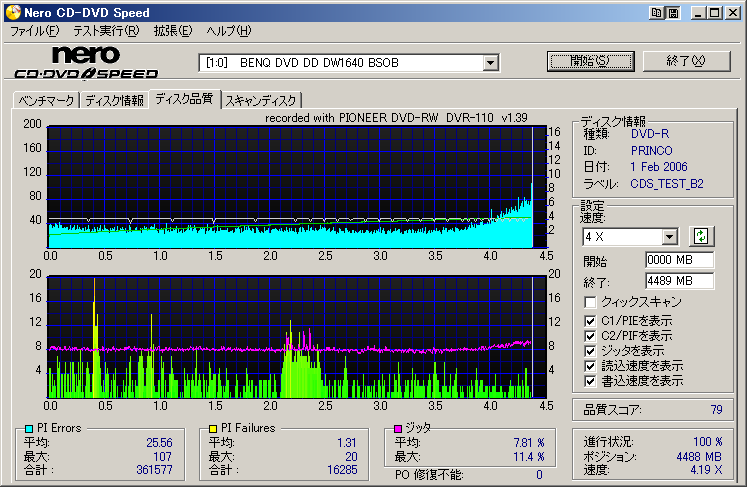
Task: Click the magenta jitter legend swatch
Action: 398,428
